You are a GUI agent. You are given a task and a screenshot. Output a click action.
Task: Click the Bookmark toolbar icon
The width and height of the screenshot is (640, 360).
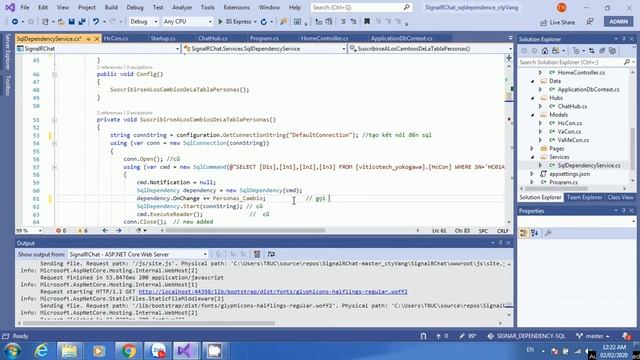367,22
